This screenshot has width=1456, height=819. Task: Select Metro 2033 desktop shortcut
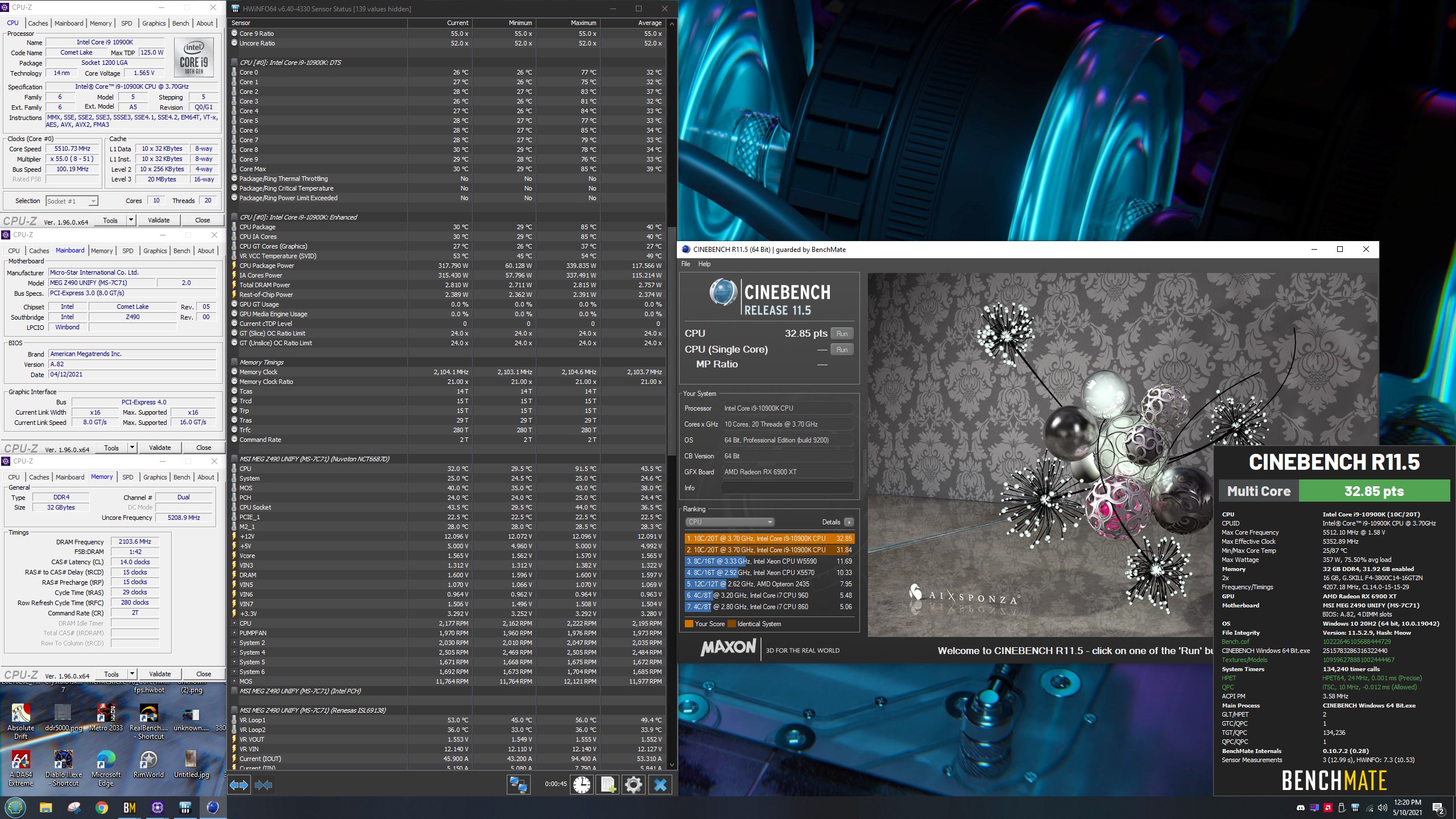(x=106, y=718)
